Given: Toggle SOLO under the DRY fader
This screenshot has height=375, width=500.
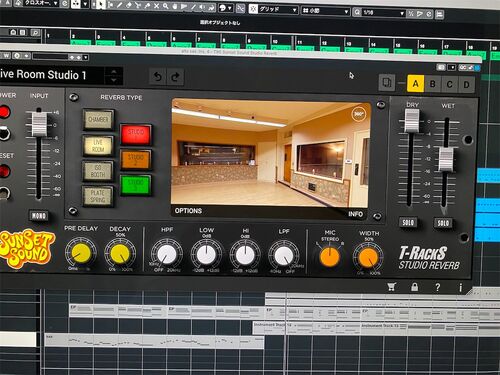Looking at the screenshot, I should tap(408, 222).
